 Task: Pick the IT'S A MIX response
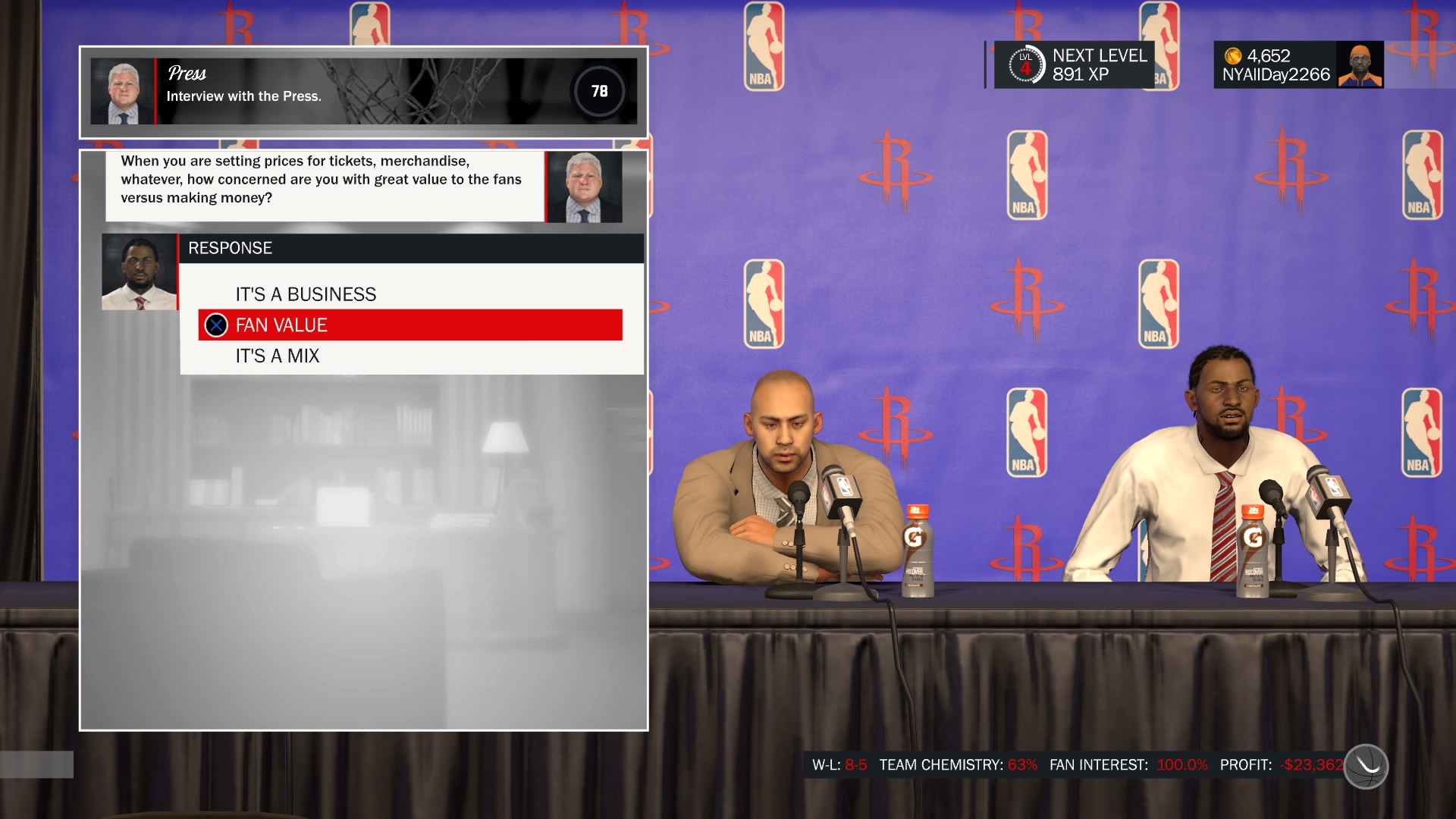point(277,356)
